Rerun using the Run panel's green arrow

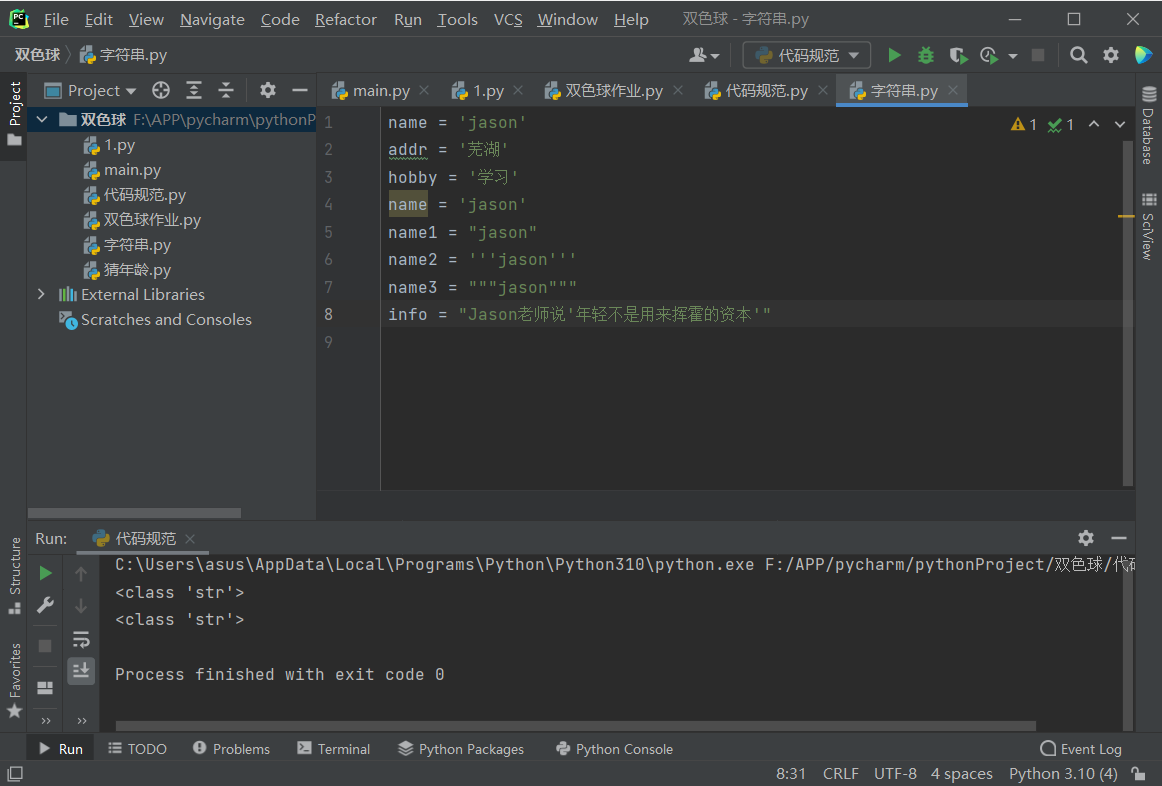[45, 573]
